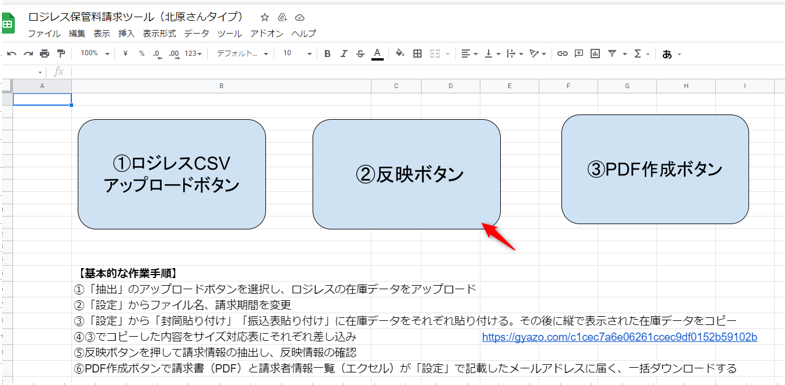Image resolution: width=785 pixels, height=385 pixels.
Task: Click the insert chart icon
Action: [595, 54]
